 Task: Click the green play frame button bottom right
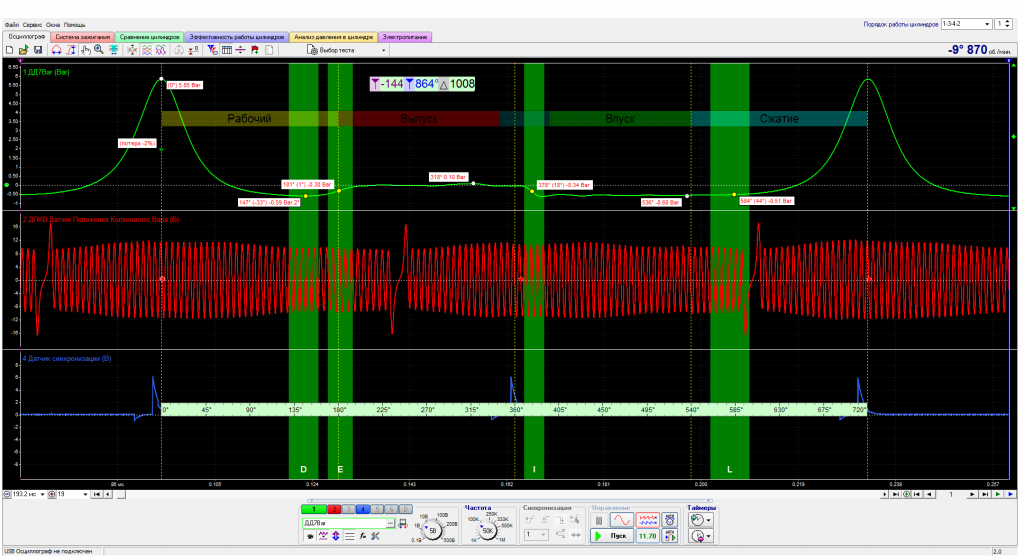pyautogui.click(x=997, y=494)
